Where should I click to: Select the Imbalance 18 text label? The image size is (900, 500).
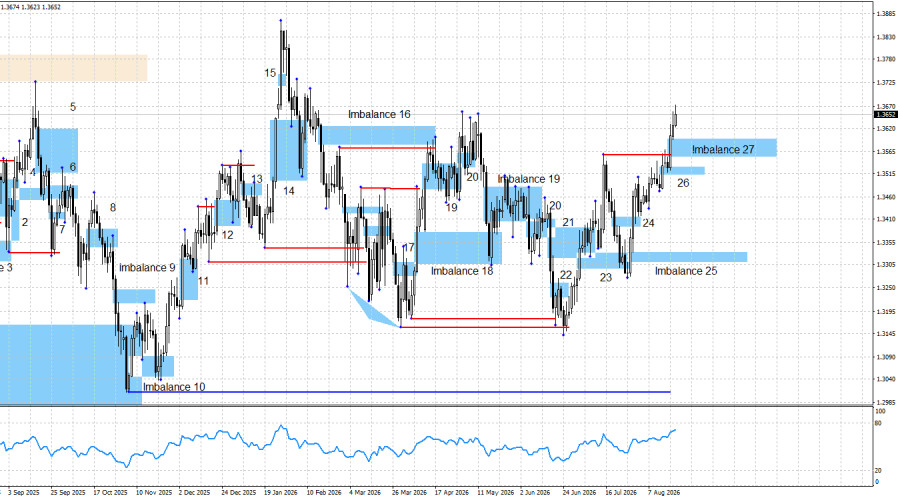[462, 271]
